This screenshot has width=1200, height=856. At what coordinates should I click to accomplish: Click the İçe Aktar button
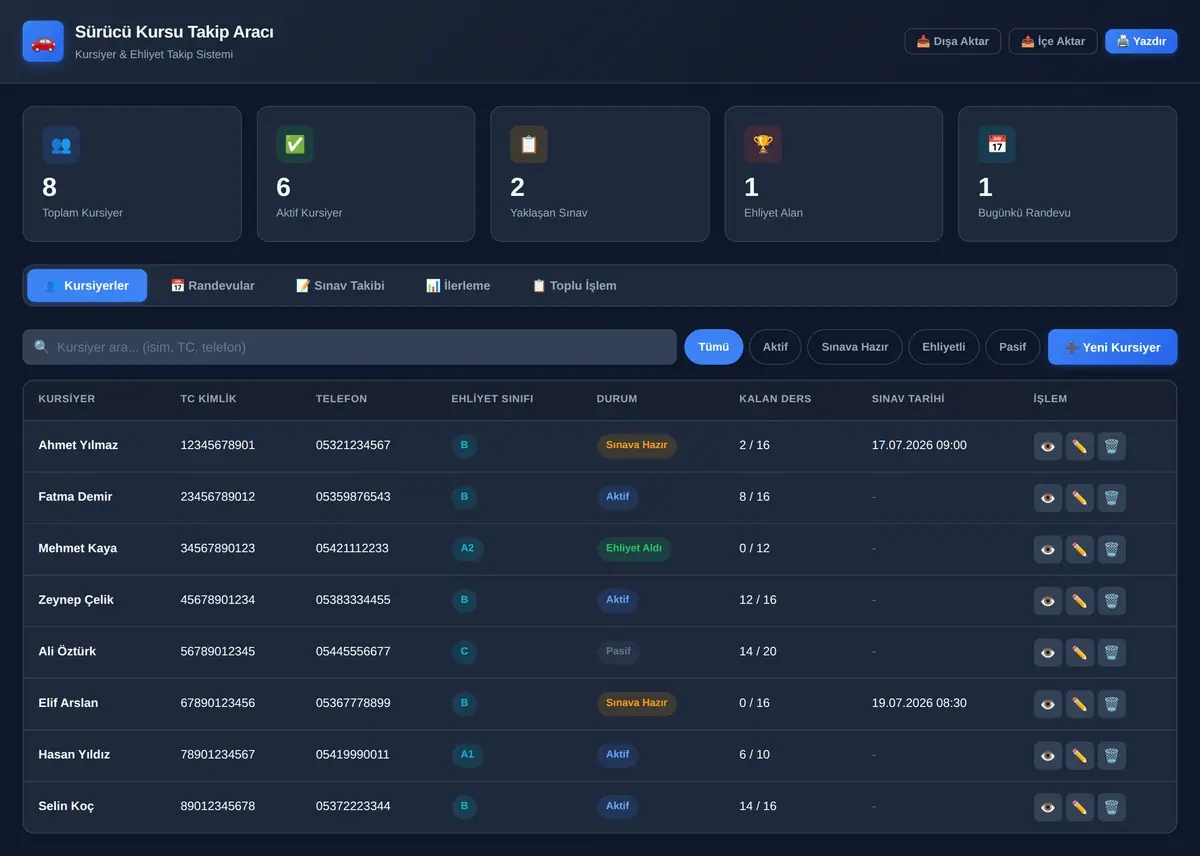tap(1053, 41)
